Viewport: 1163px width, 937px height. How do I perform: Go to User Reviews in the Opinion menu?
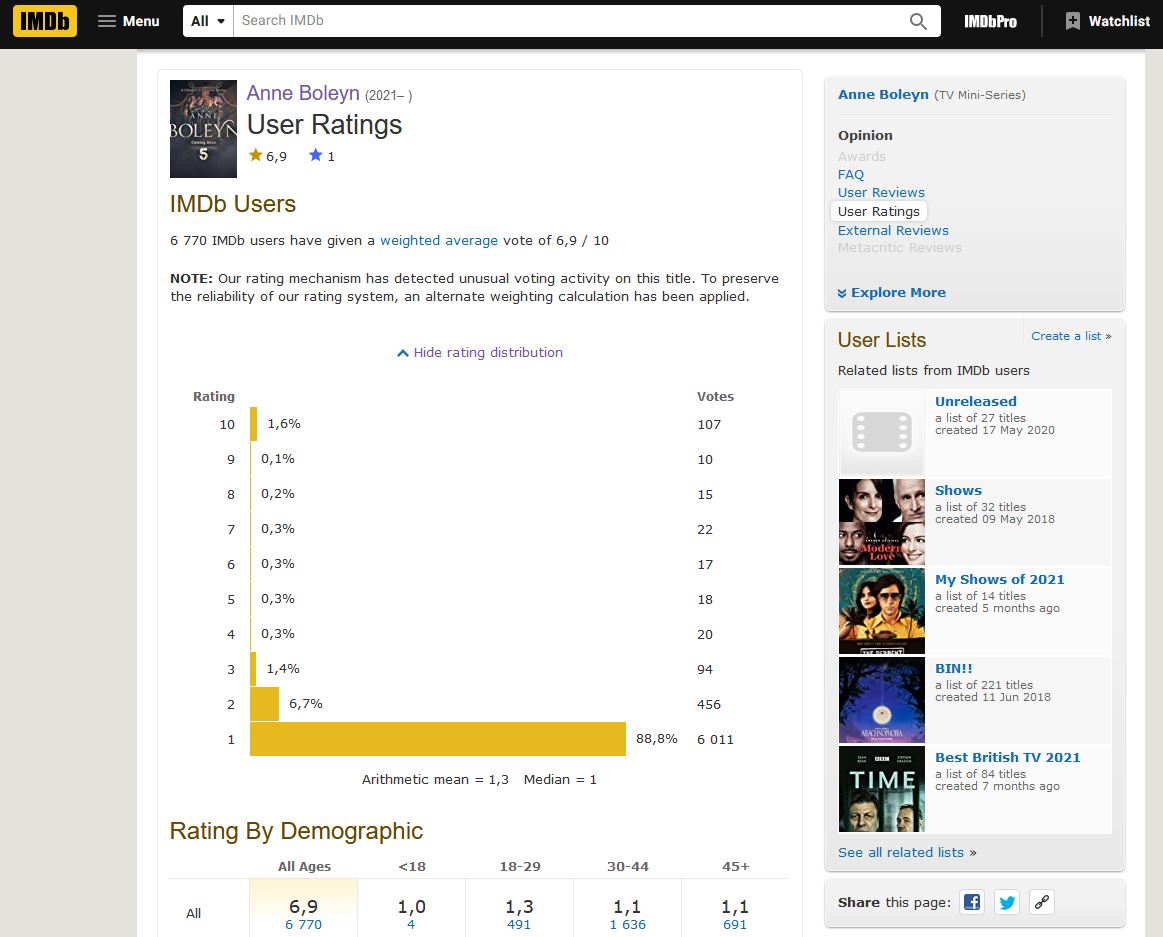(881, 192)
